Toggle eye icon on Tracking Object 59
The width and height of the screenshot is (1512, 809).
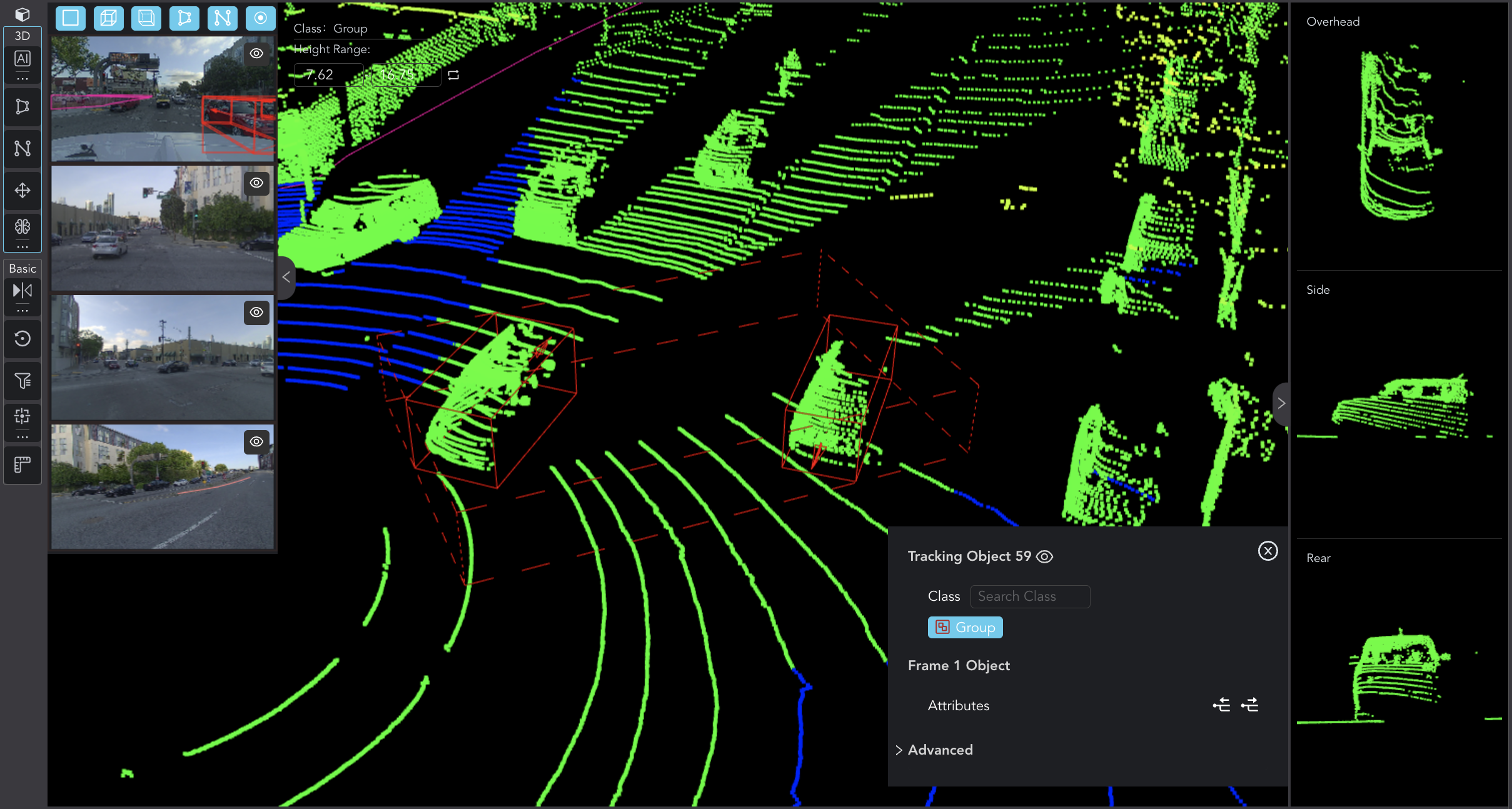tap(1045, 556)
